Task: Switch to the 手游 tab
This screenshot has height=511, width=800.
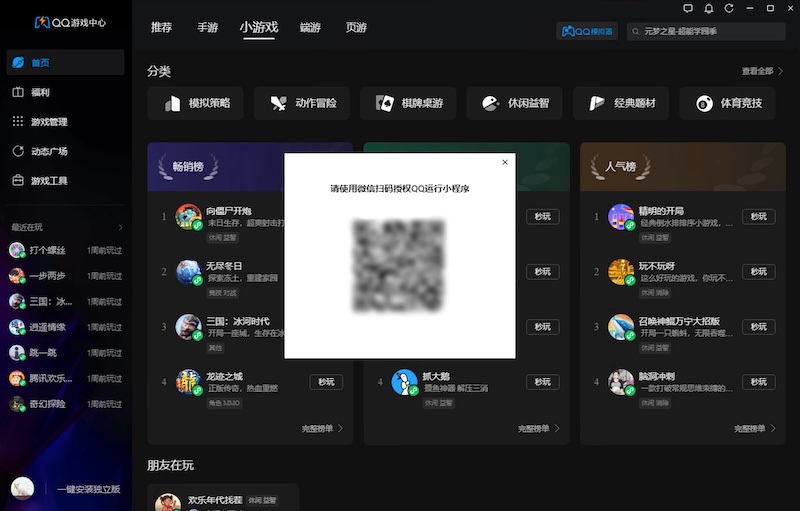Action: tap(207, 27)
